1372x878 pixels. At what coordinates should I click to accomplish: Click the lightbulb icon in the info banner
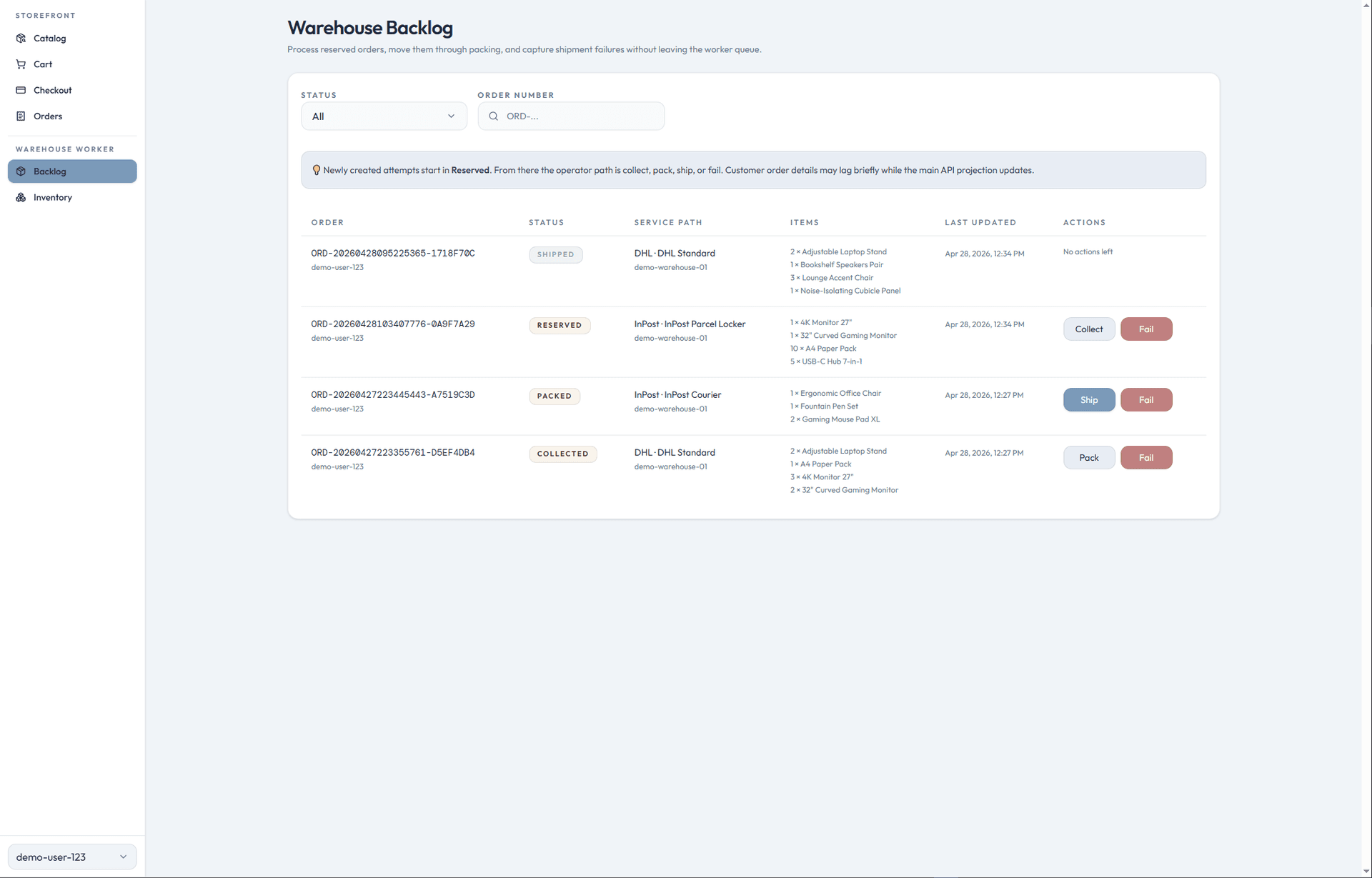click(x=316, y=169)
